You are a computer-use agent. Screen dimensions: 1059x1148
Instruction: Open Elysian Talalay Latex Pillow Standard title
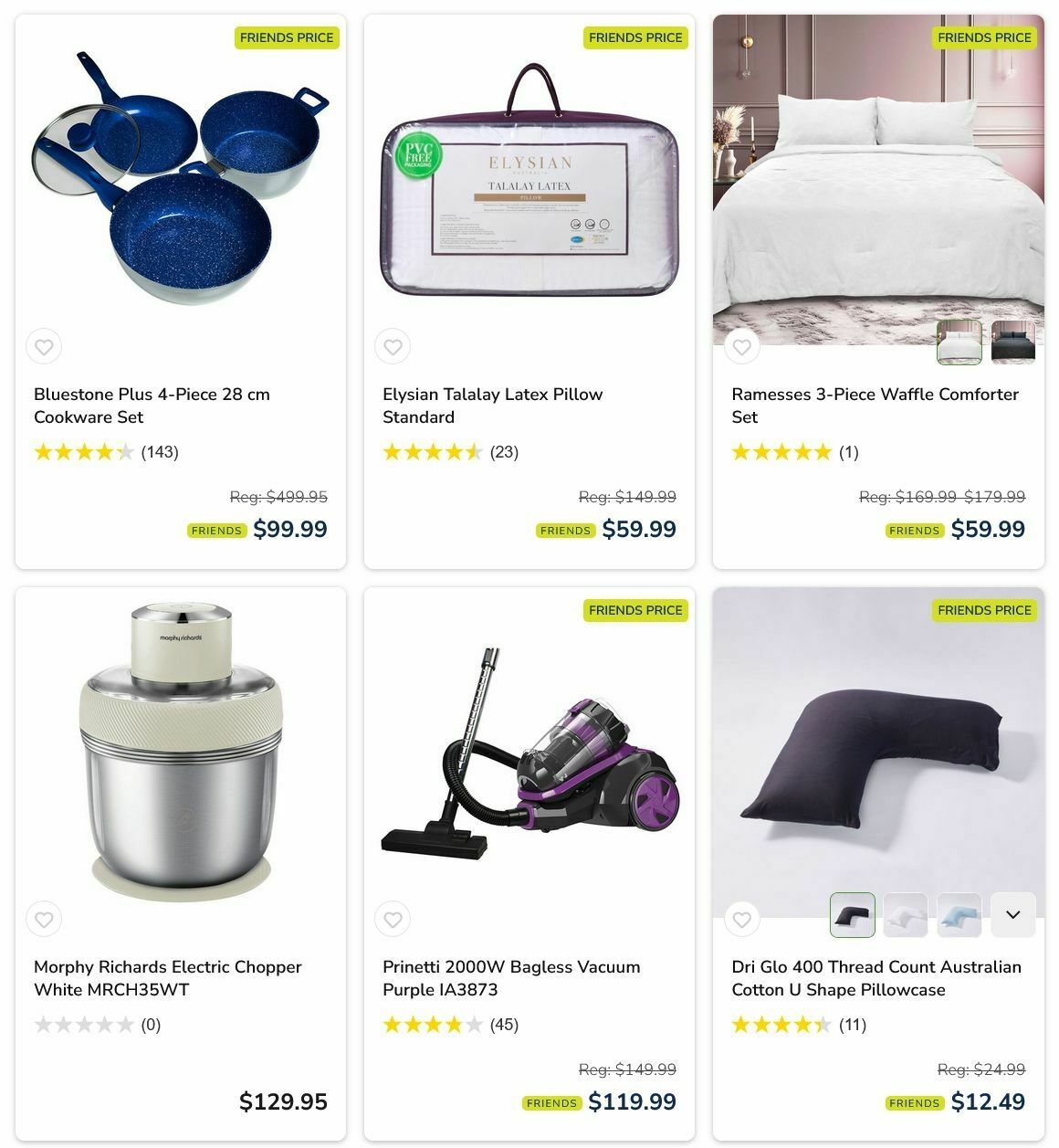tap(492, 405)
